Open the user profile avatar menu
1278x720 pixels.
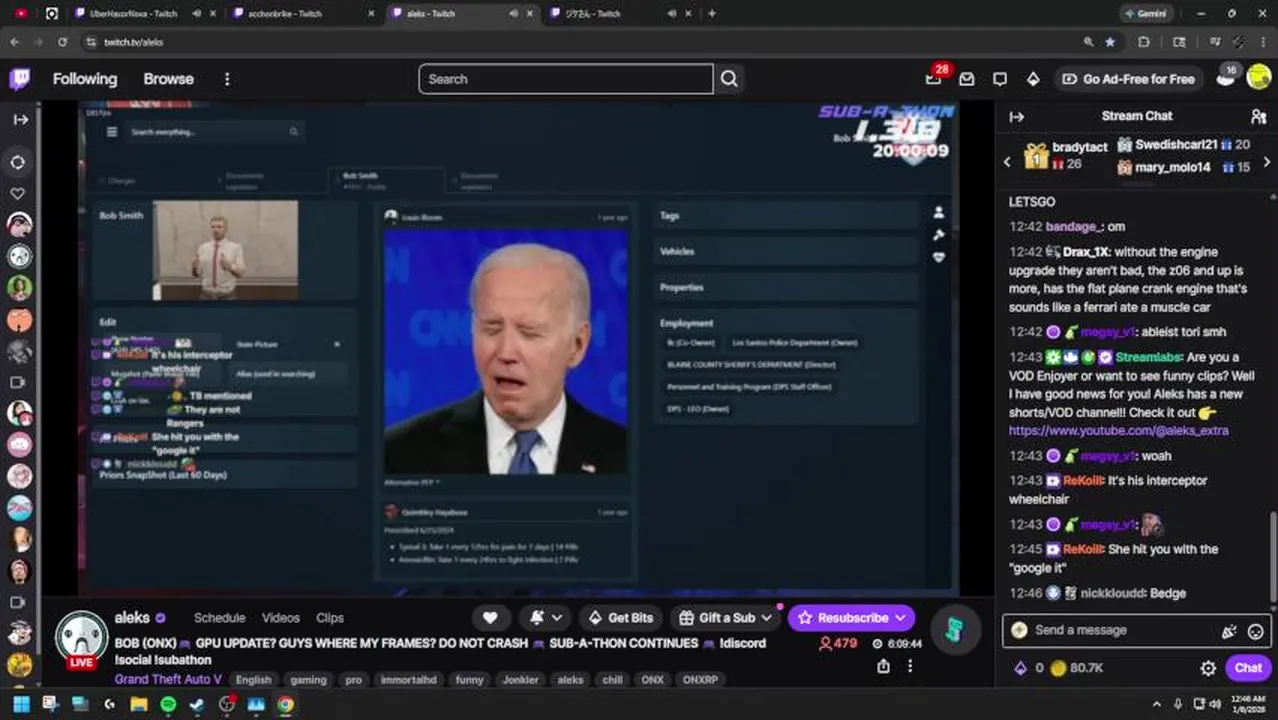[1259, 78]
